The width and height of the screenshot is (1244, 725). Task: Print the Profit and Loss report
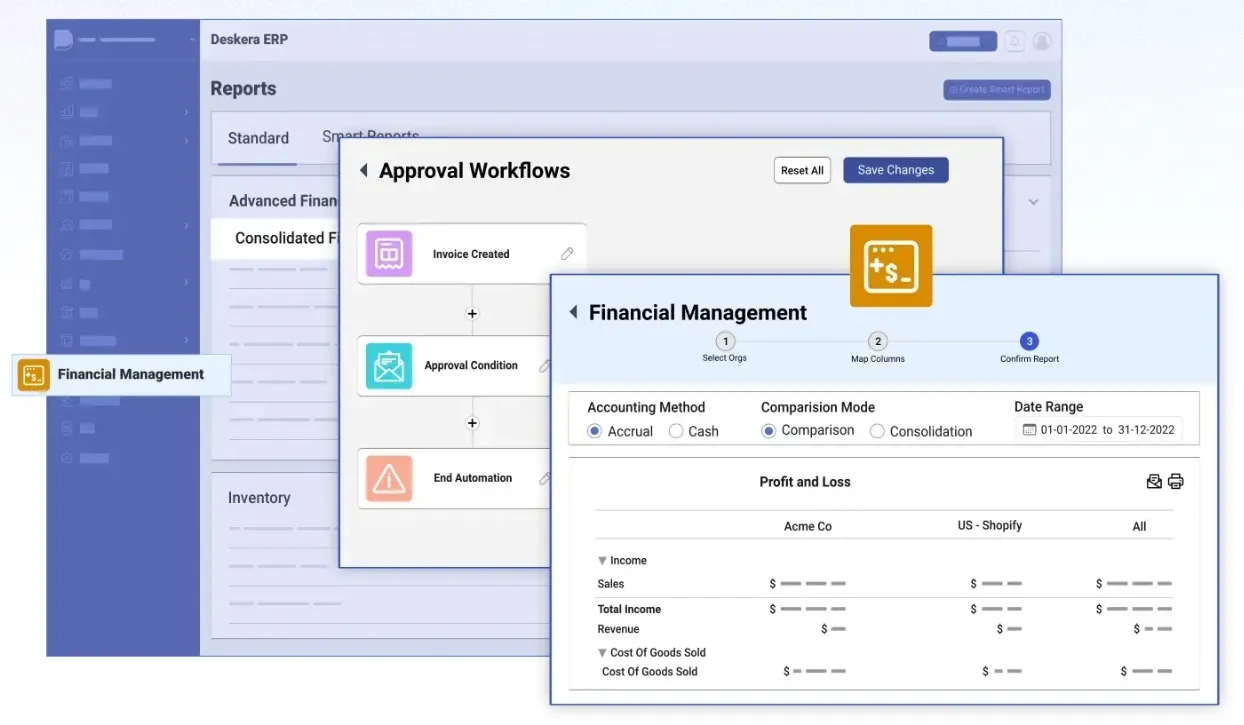point(1176,482)
